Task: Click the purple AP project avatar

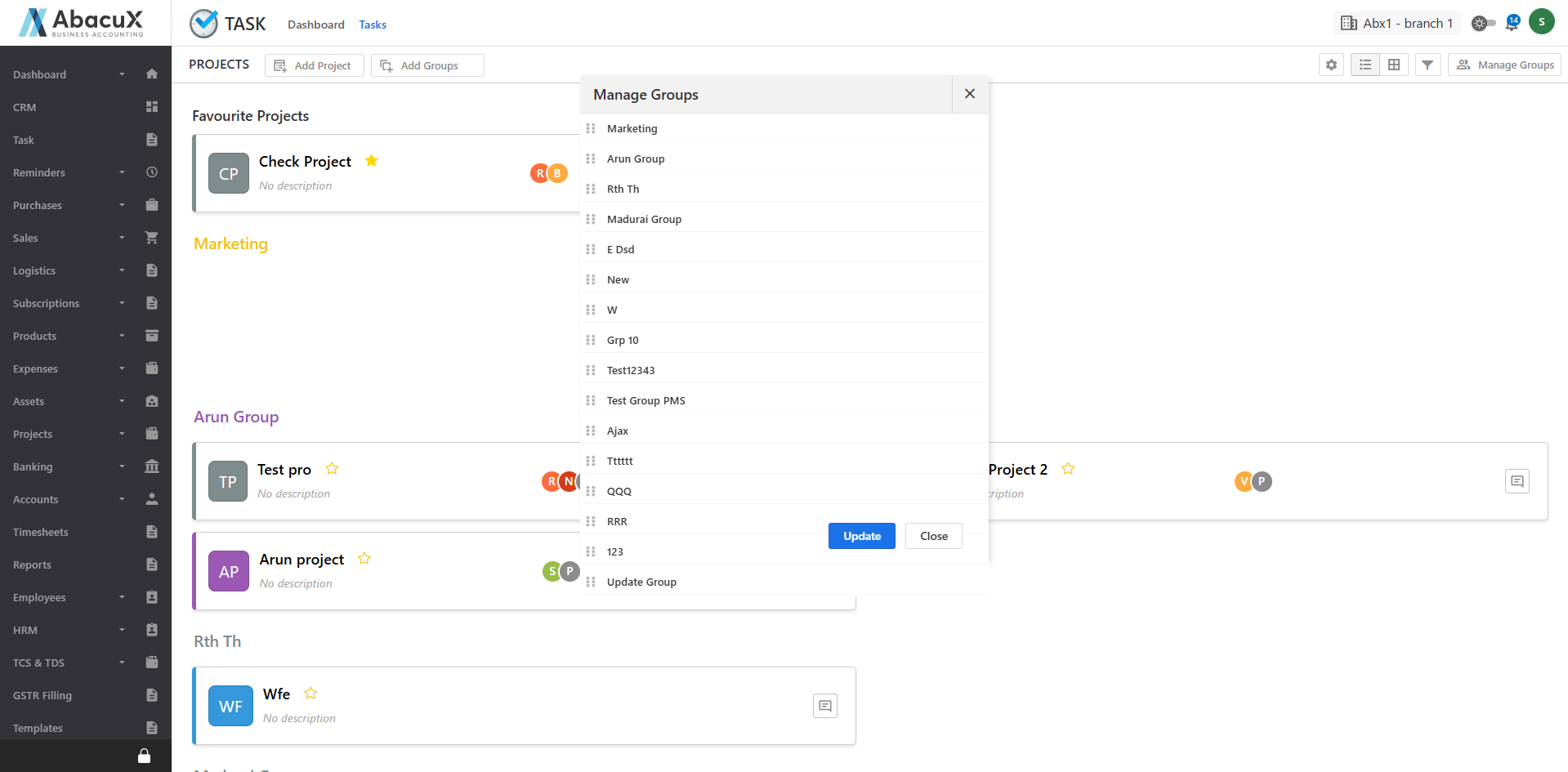Action: (x=229, y=572)
